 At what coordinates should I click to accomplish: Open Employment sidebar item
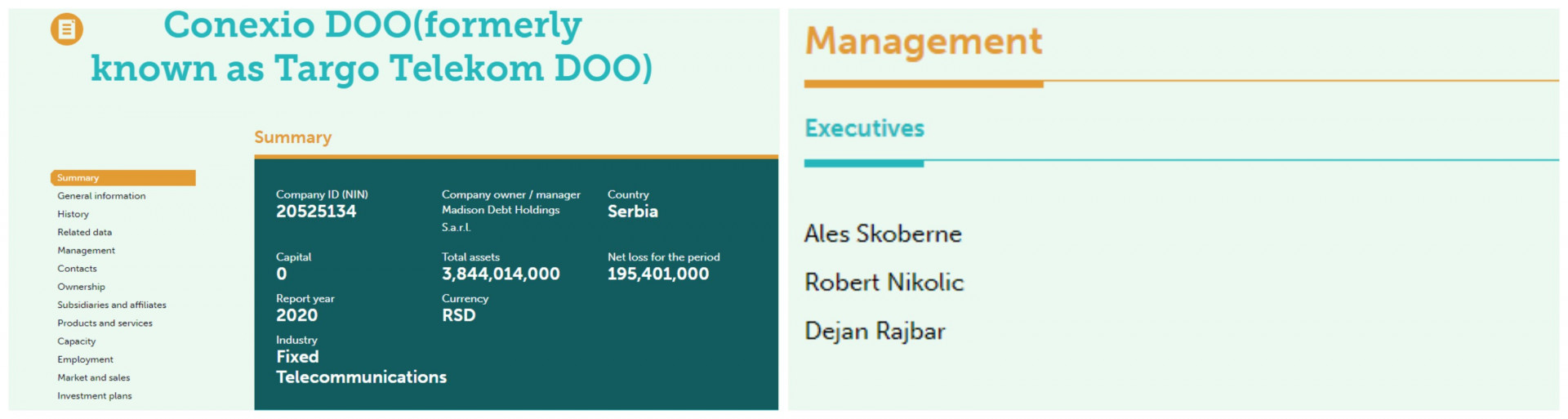tap(85, 359)
